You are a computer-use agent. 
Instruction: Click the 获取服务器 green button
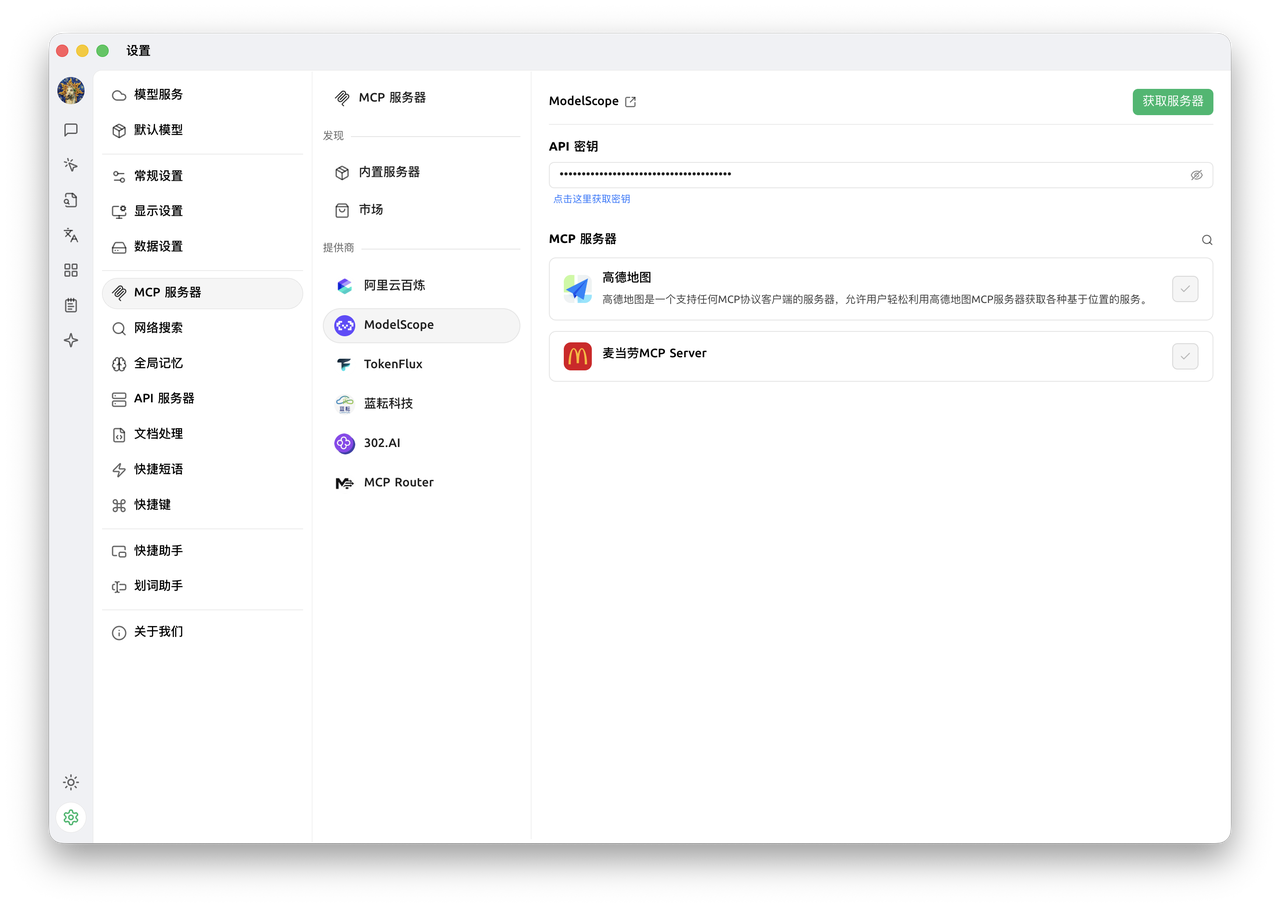click(x=1173, y=102)
